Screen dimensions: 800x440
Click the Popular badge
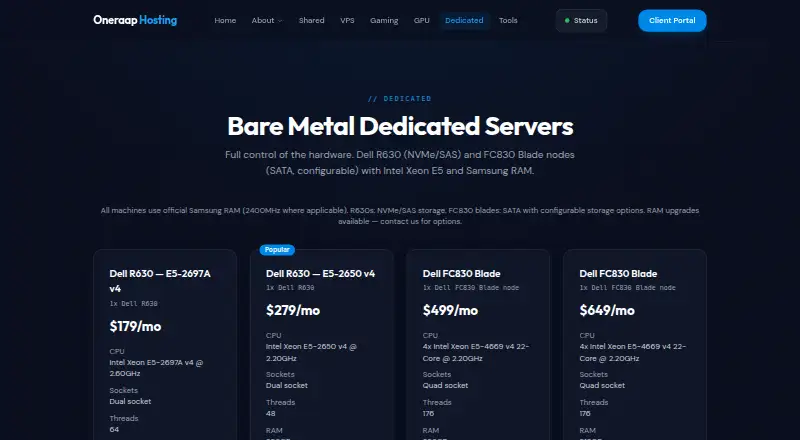coord(277,250)
